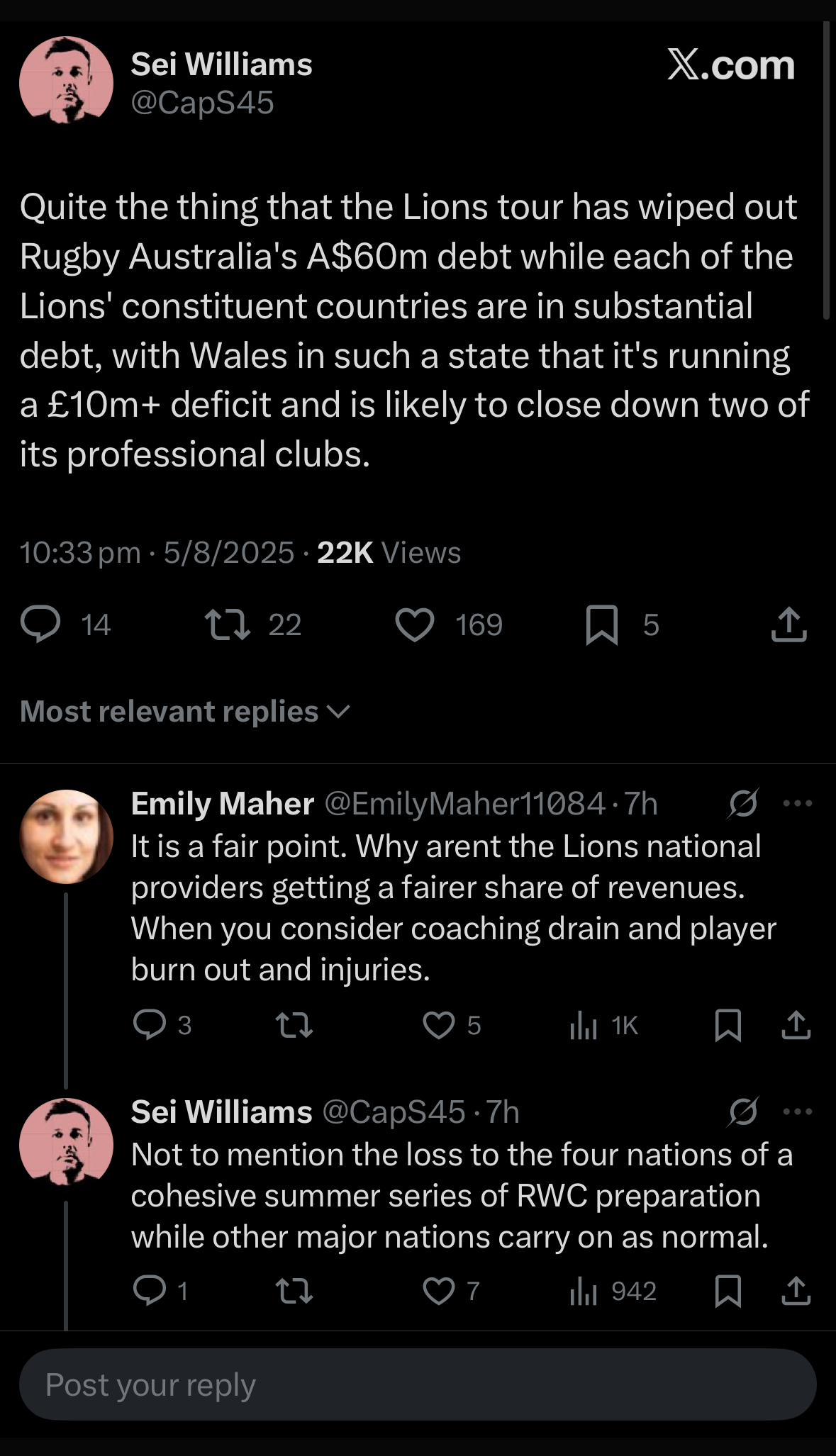View analytics for Emily Maher's reply
The width and height of the screenshot is (836, 1456).
tap(584, 1025)
